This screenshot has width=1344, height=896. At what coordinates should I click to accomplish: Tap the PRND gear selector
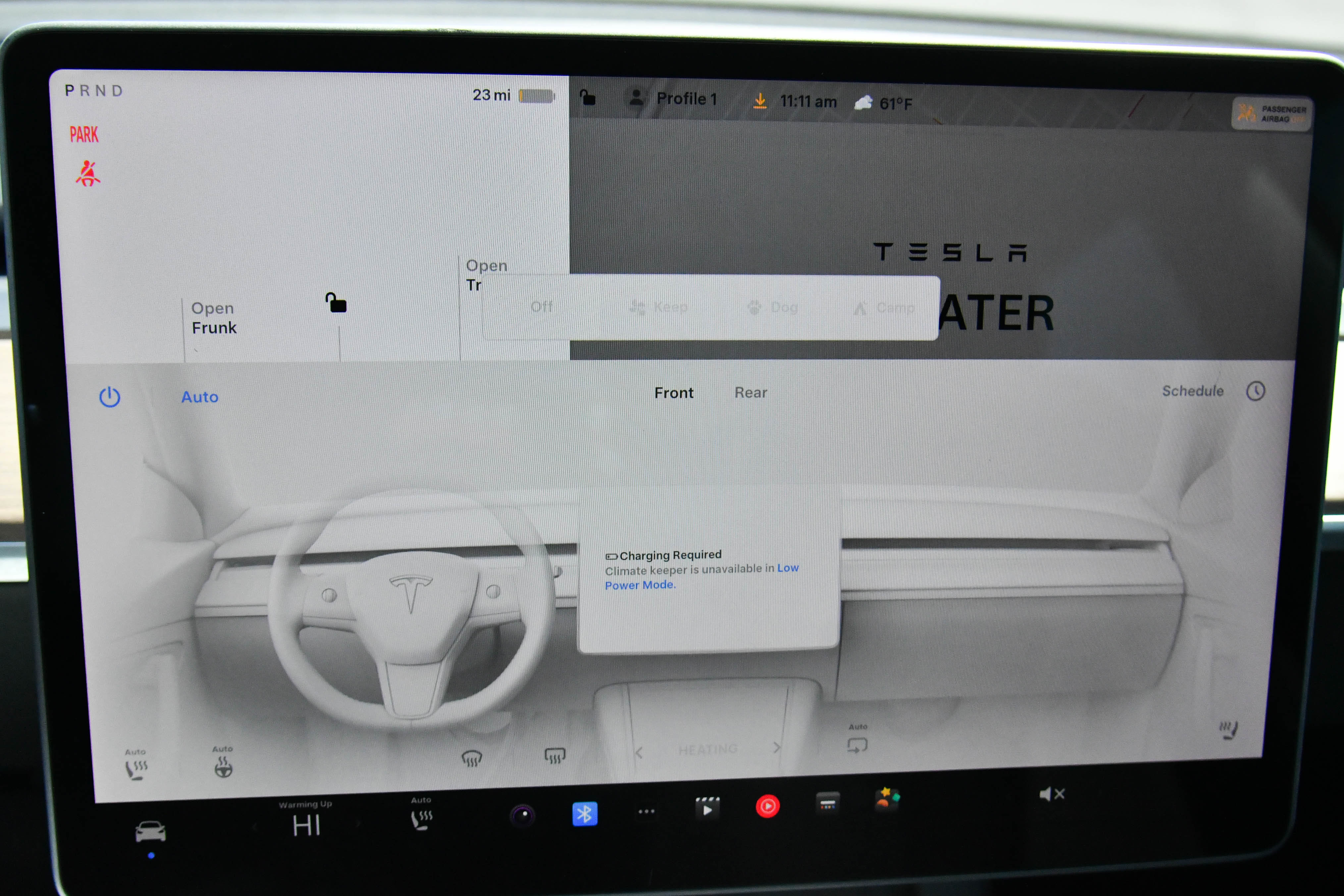click(x=94, y=90)
